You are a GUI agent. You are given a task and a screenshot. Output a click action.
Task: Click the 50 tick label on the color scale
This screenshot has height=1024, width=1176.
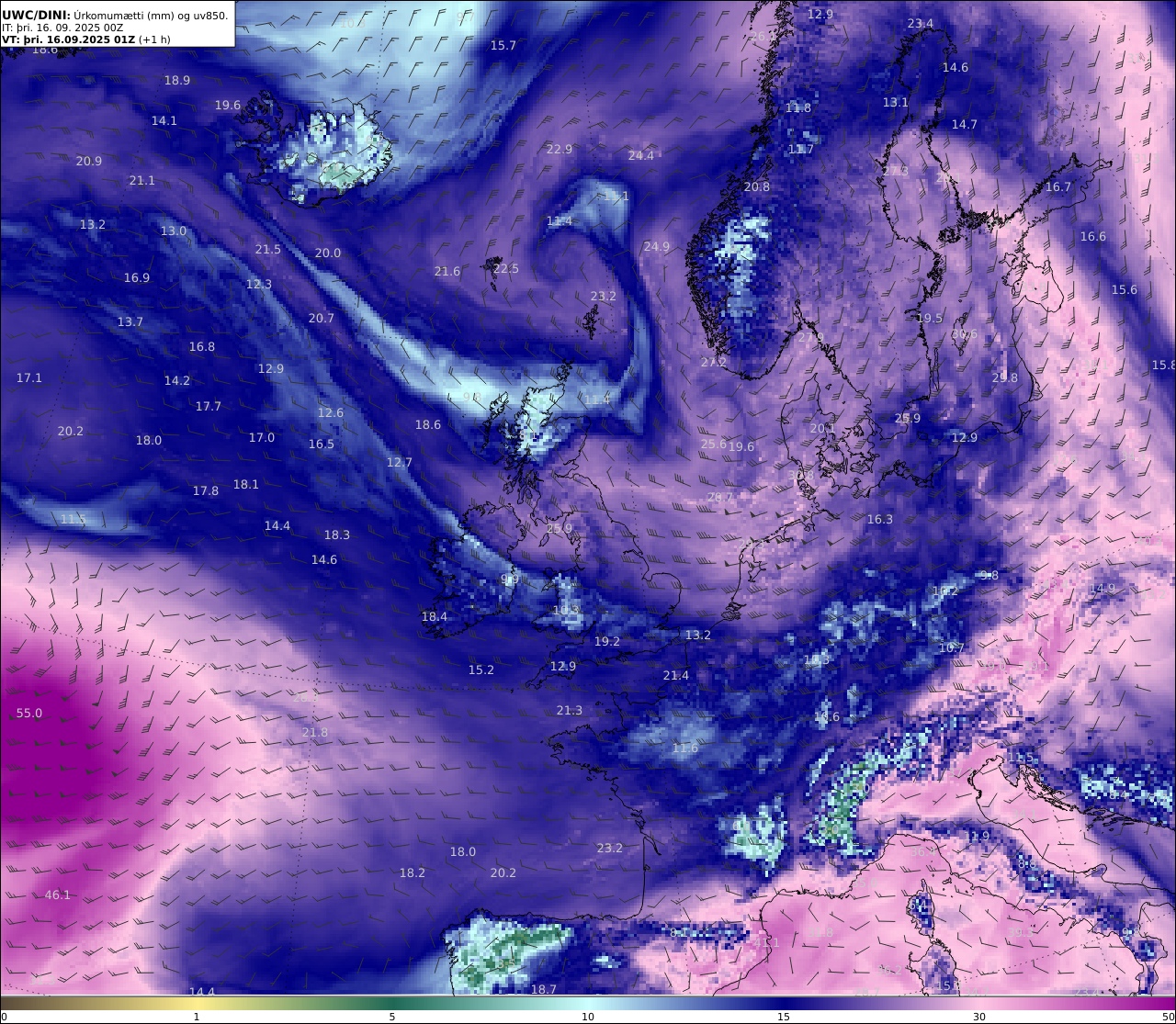click(x=1169, y=1017)
